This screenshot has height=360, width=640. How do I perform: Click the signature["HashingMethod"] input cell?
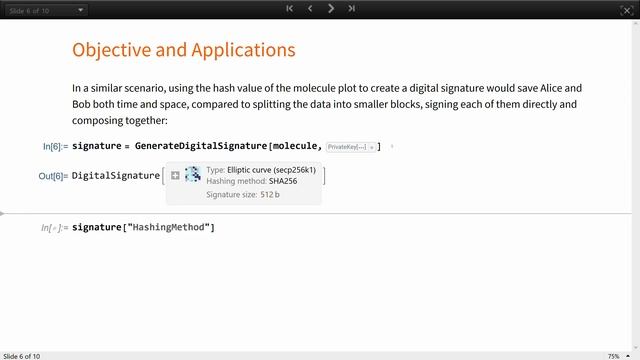(x=143, y=227)
